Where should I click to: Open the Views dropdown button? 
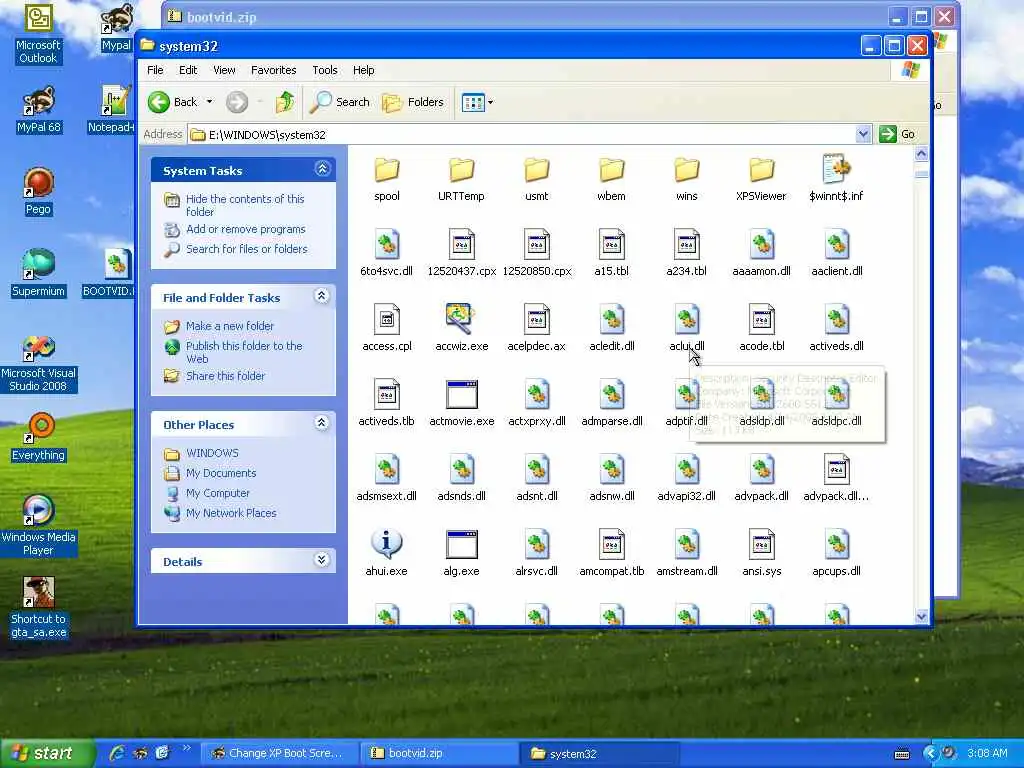tap(477, 102)
